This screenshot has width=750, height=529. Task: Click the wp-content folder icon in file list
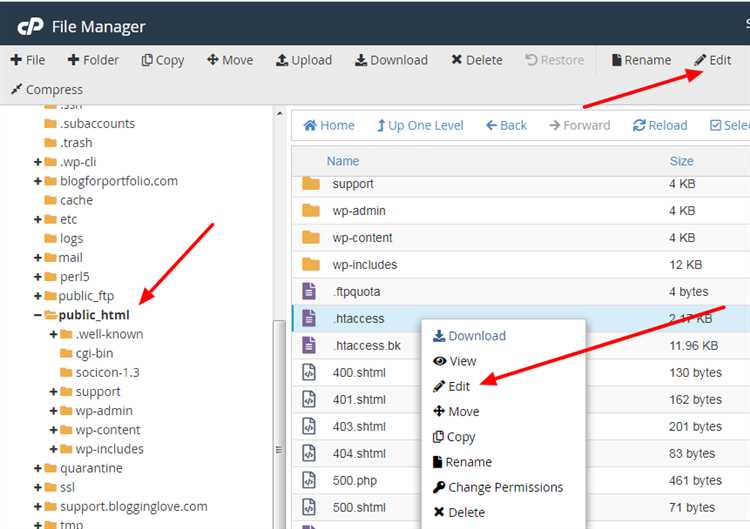click(311, 237)
